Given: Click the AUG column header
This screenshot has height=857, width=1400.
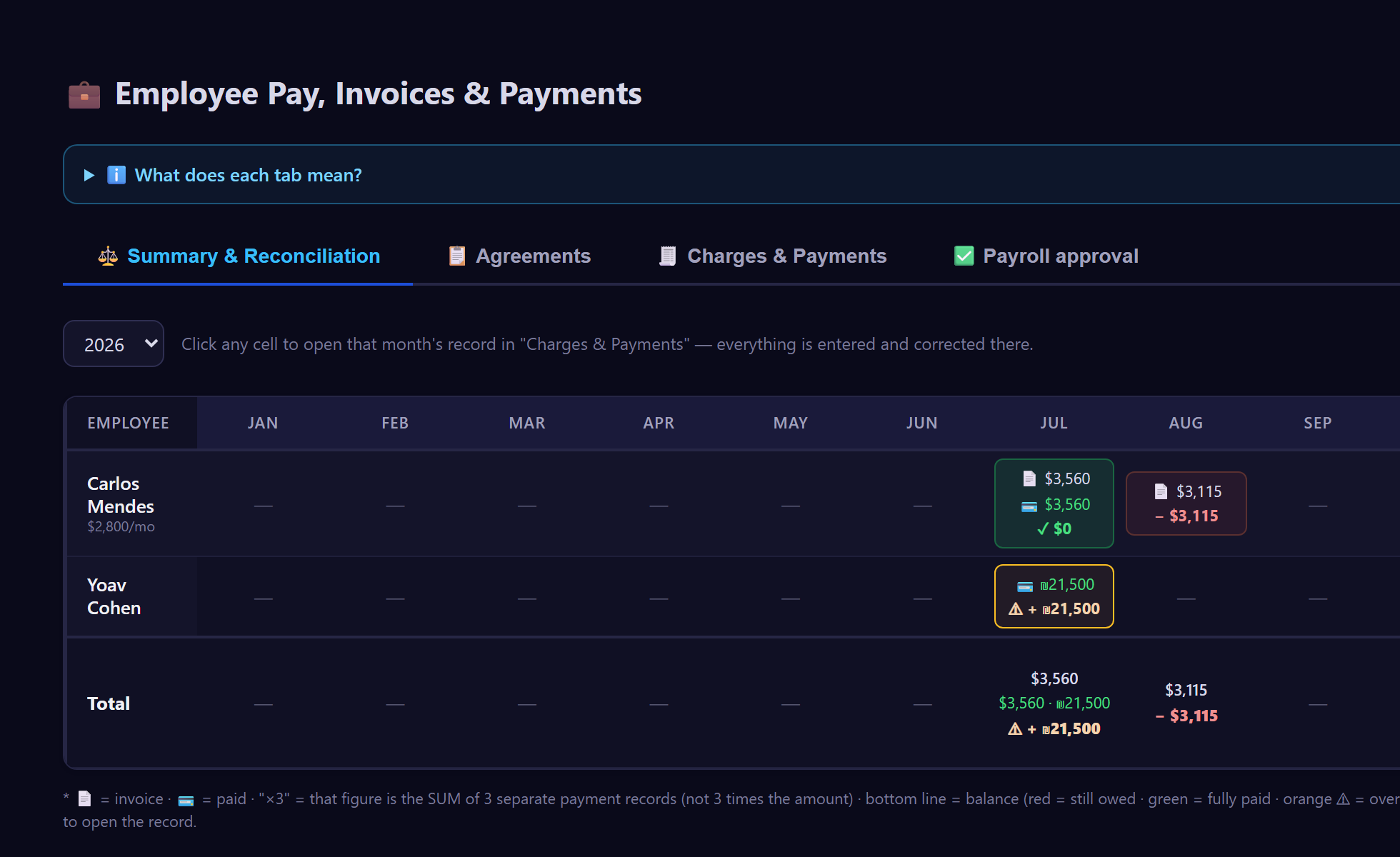Looking at the screenshot, I should pos(1186,423).
